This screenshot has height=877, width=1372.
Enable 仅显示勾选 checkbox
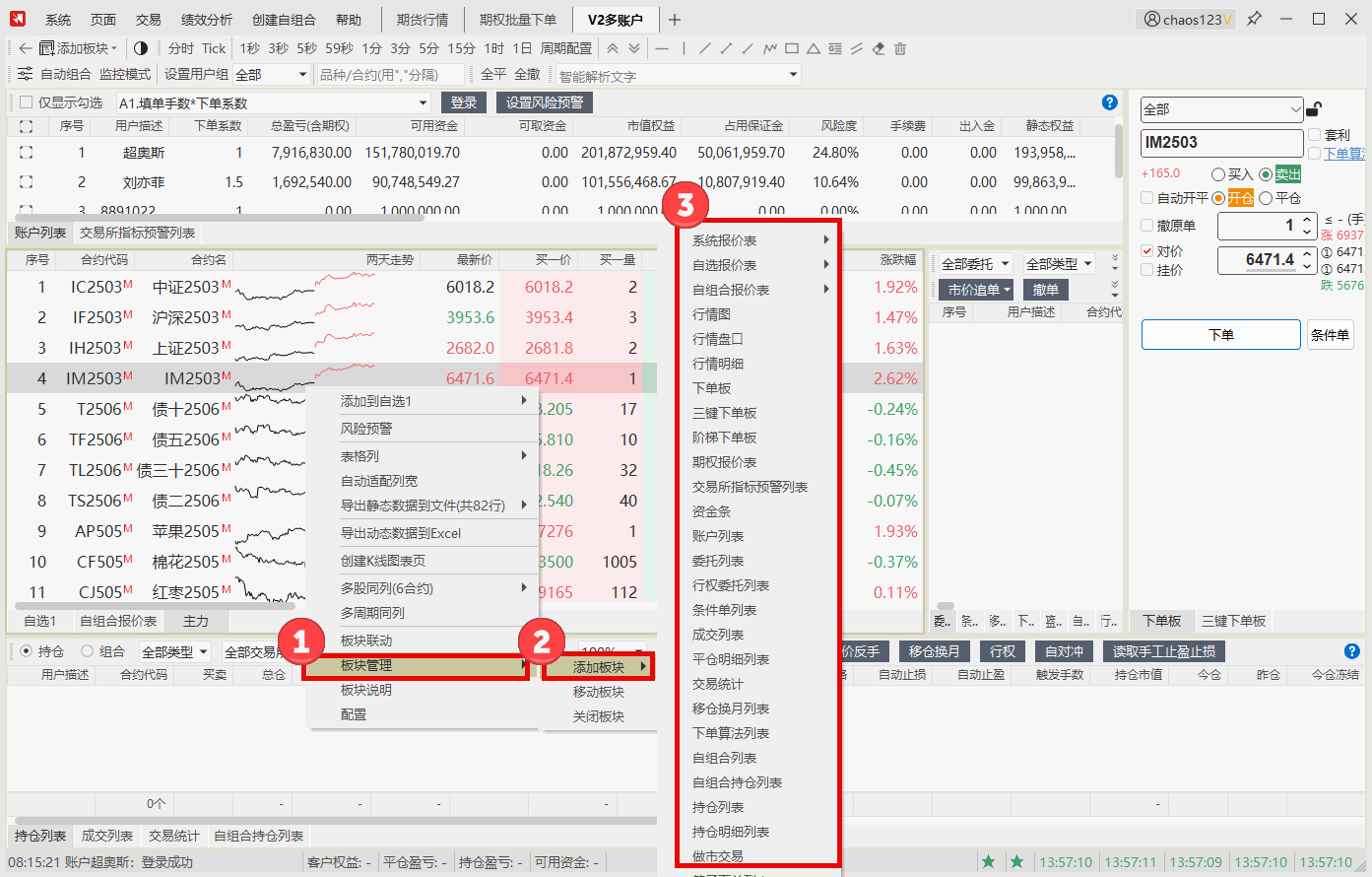click(x=27, y=102)
